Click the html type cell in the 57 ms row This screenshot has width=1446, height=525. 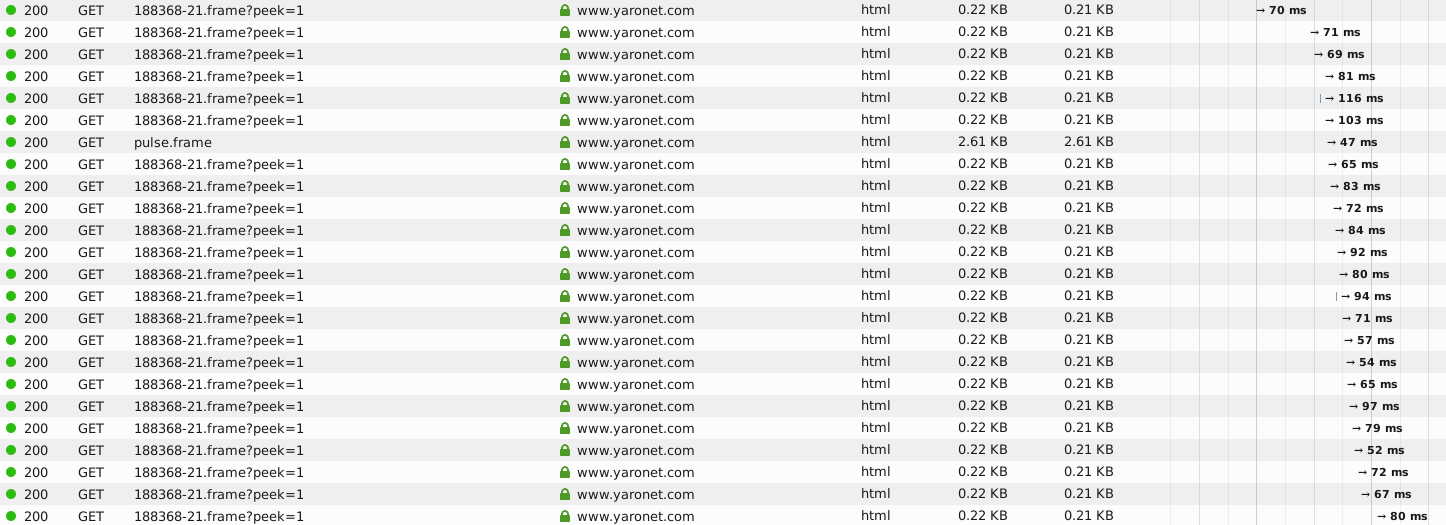[875, 340]
